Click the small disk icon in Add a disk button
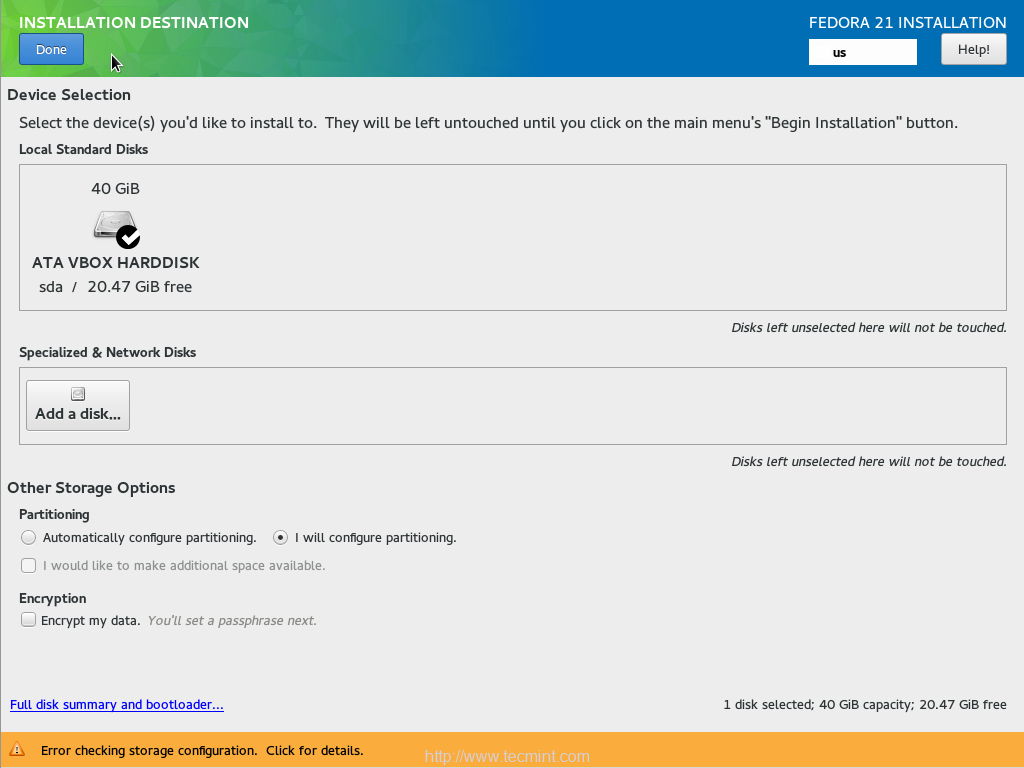This screenshot has height=768, width=1024. 78,394
